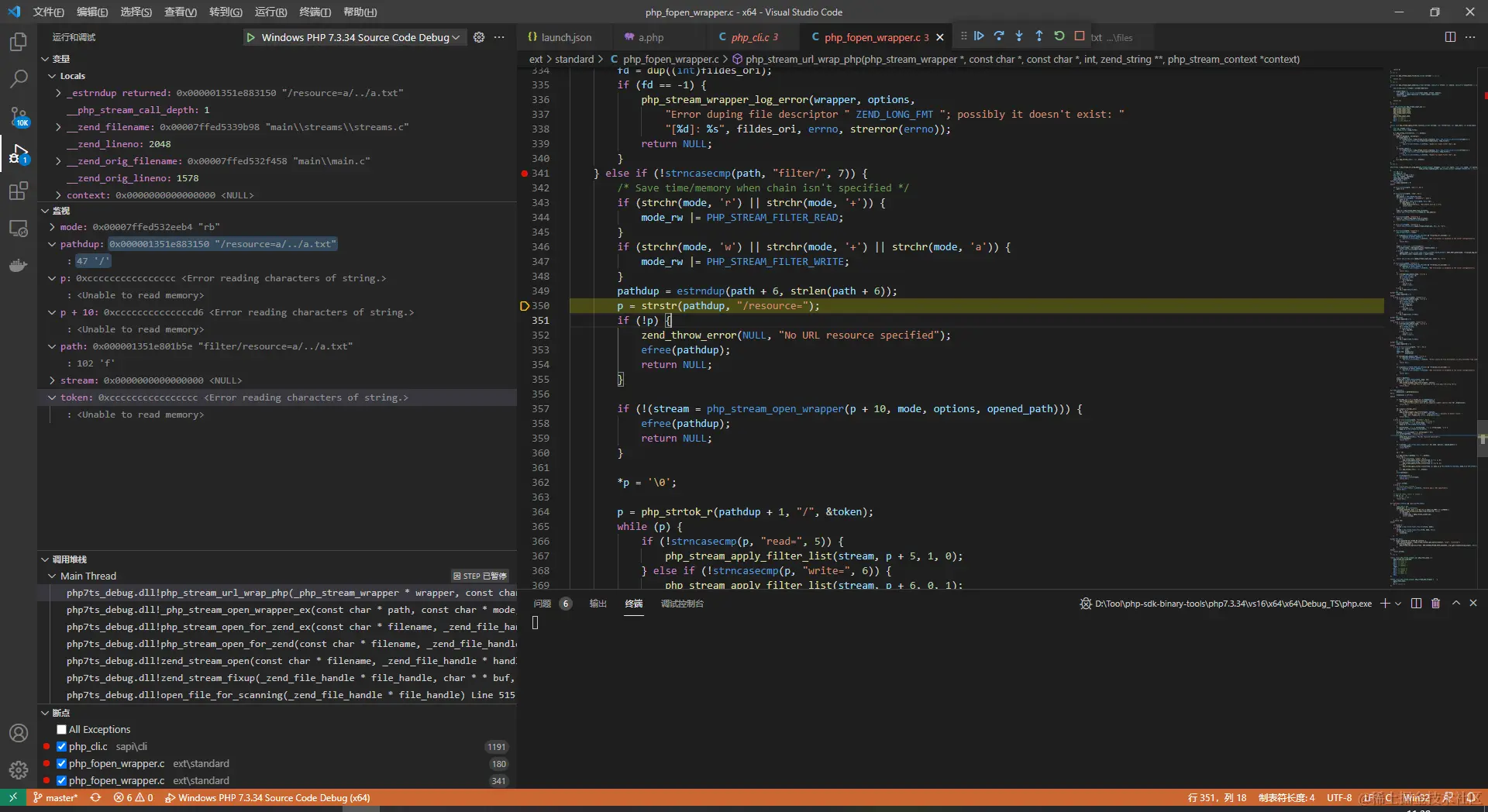Toggle php_fopen_wrapper.c breakpoint at line 341
Screen dimensions: 1488x812
(62, 781)
